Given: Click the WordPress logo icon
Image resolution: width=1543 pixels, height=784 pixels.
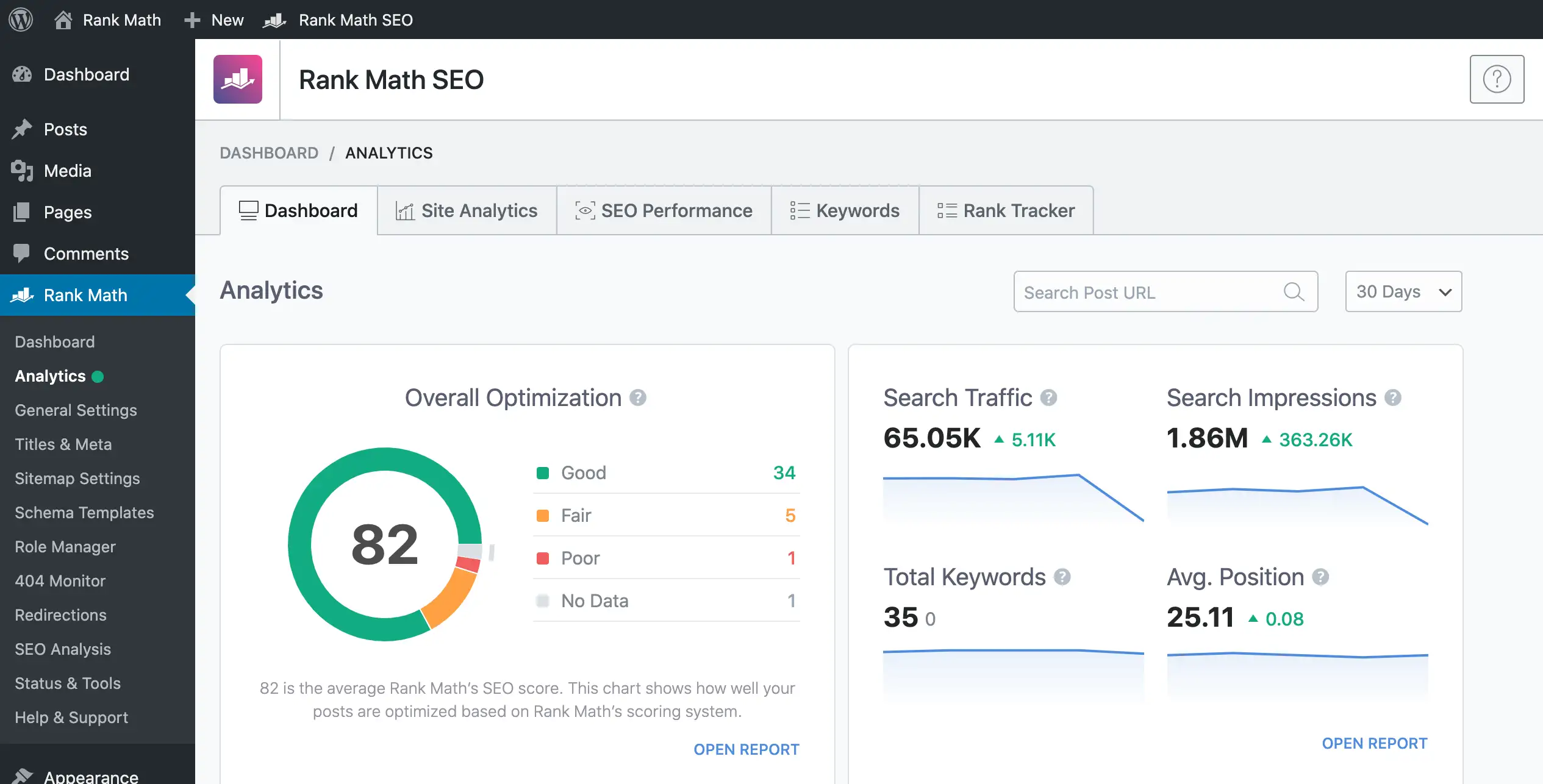Looking at the screenshot, I should tap(21, 20).
